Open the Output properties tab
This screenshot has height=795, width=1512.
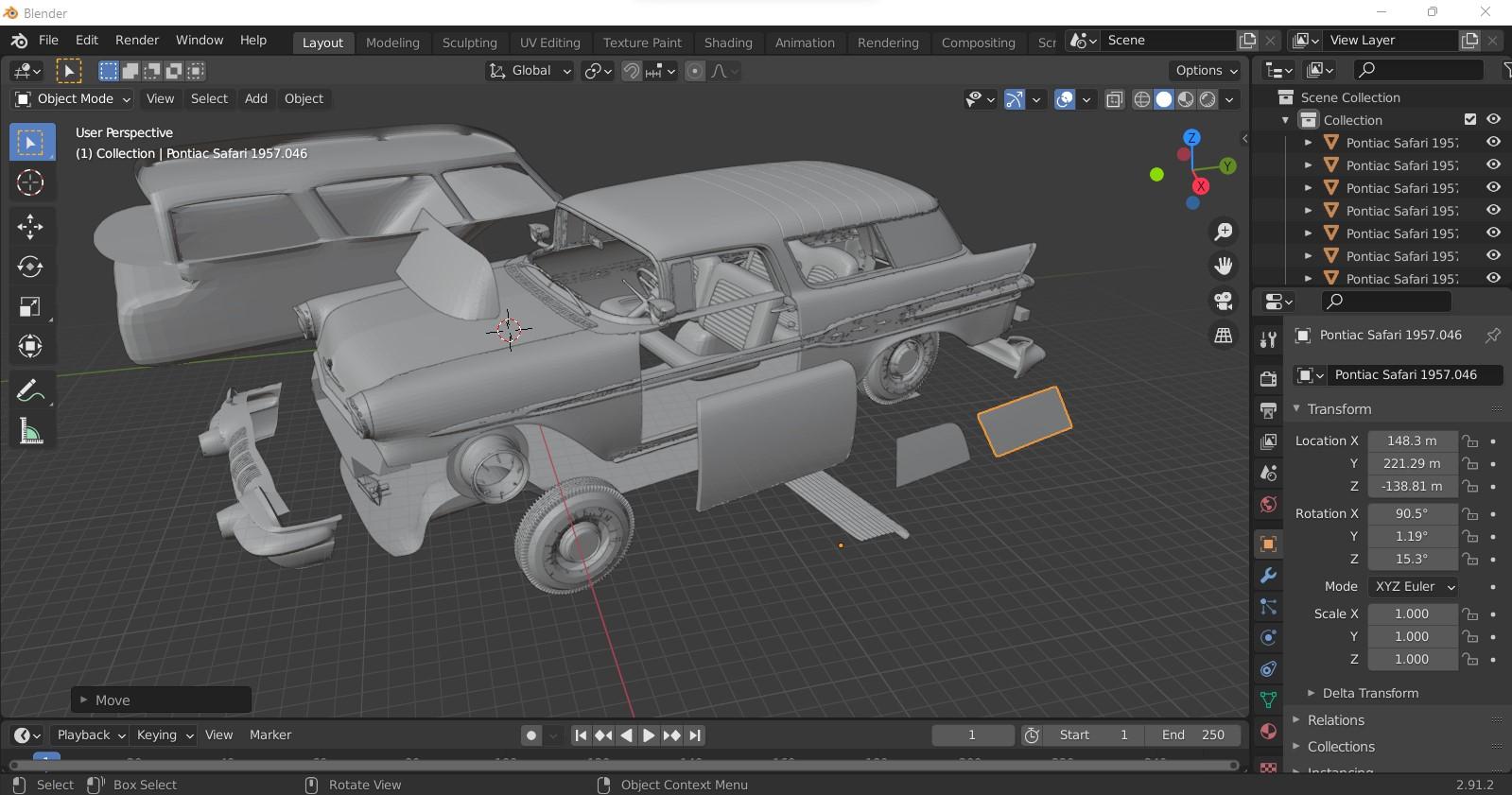1268,409
